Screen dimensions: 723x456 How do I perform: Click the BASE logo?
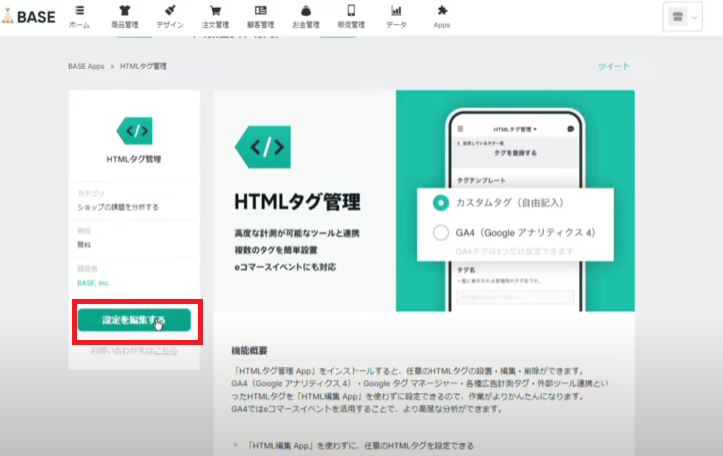pos(30,16)
